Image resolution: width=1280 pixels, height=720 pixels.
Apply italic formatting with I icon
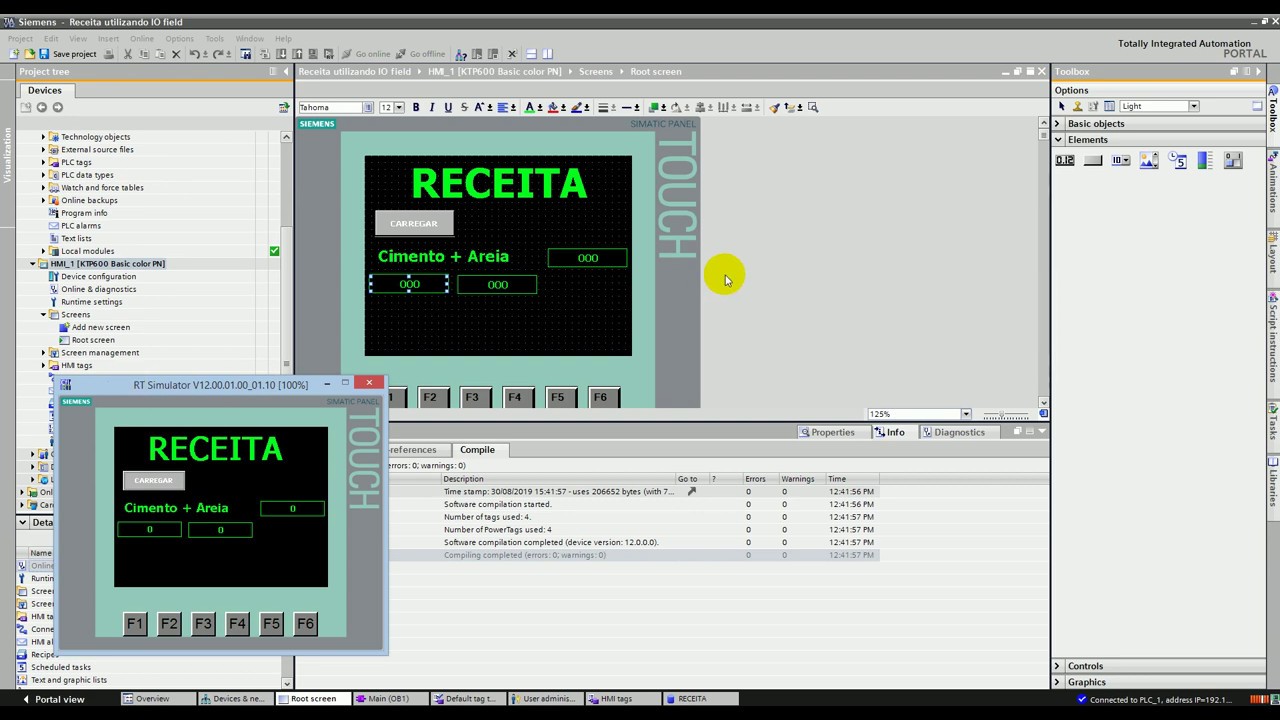pyautogui.click(x=432, y=107)
